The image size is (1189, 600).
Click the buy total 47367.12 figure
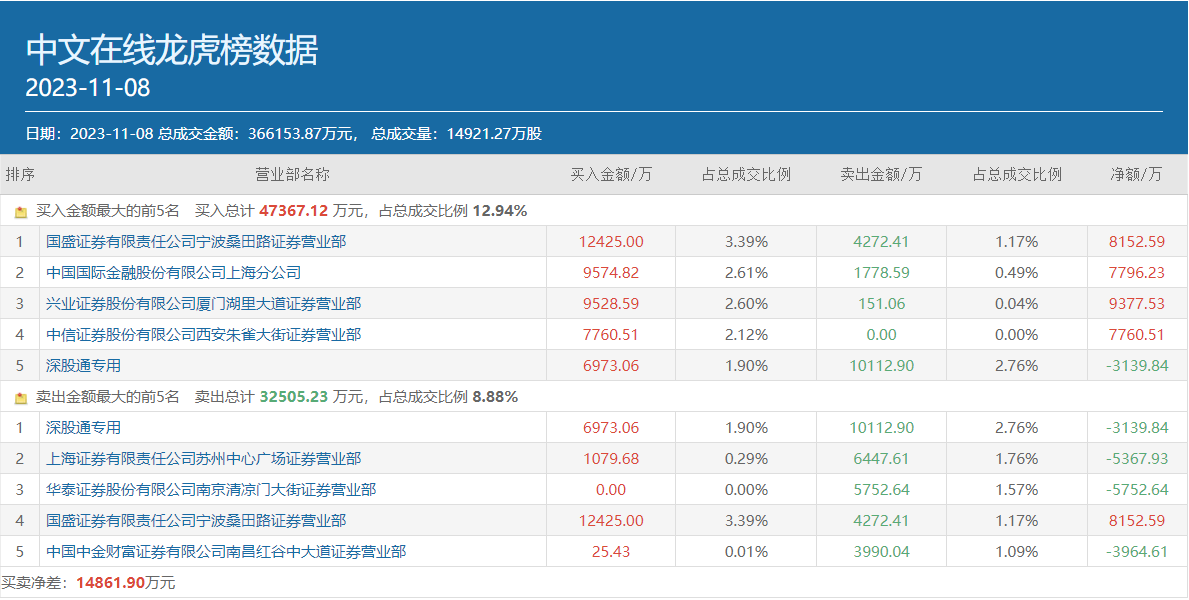click(293, 211)
